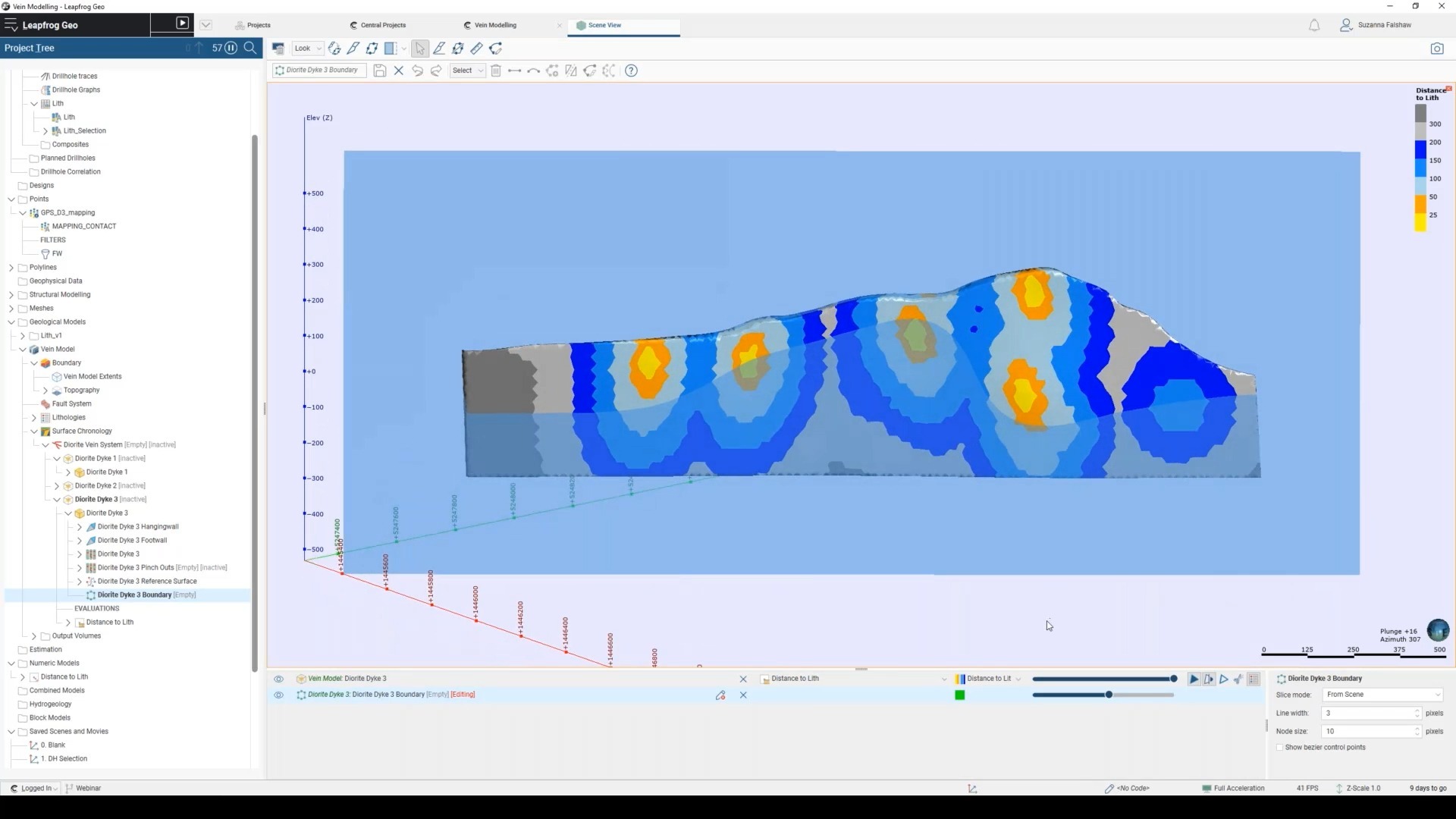
Task: Open the Look dropdown menu
Action: pyautogui.click(x=307, y=49)
